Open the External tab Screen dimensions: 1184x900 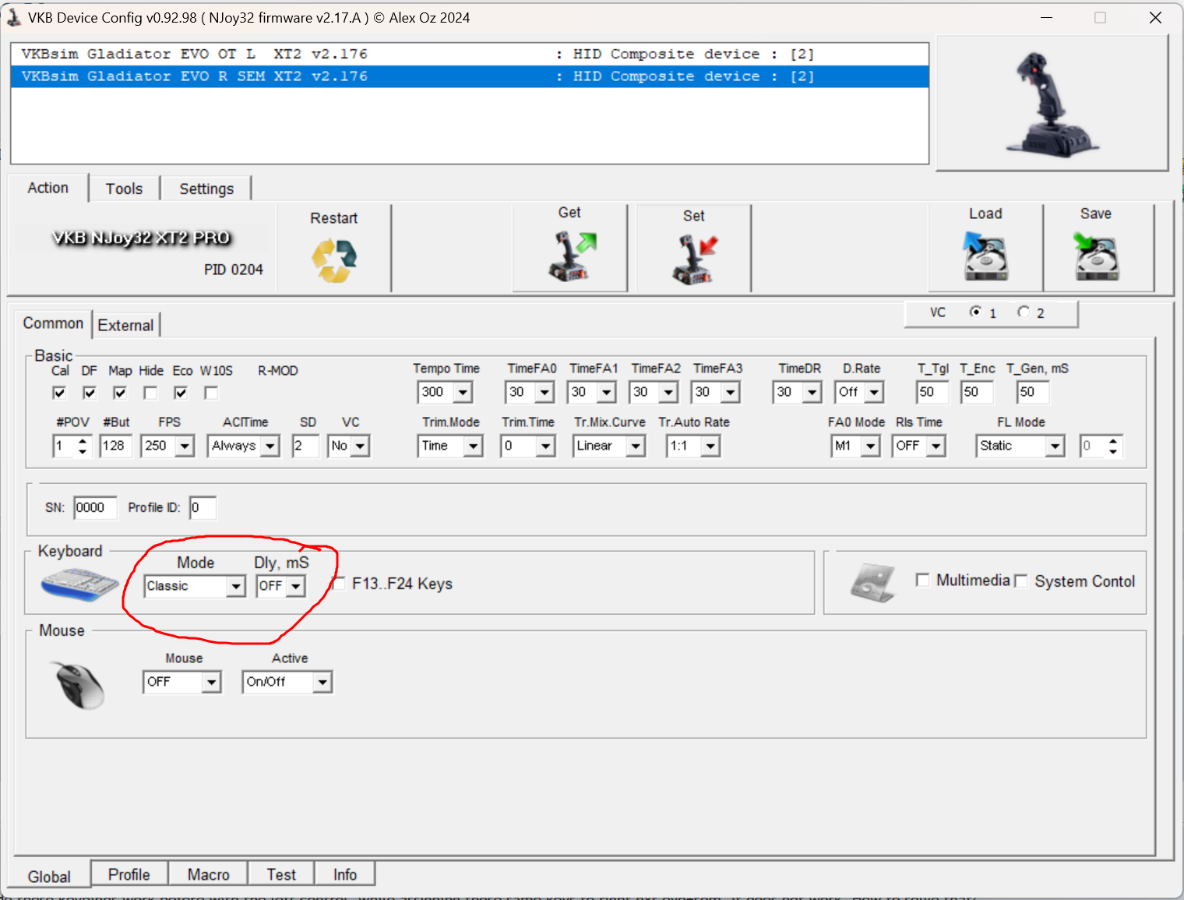point(126,325)
